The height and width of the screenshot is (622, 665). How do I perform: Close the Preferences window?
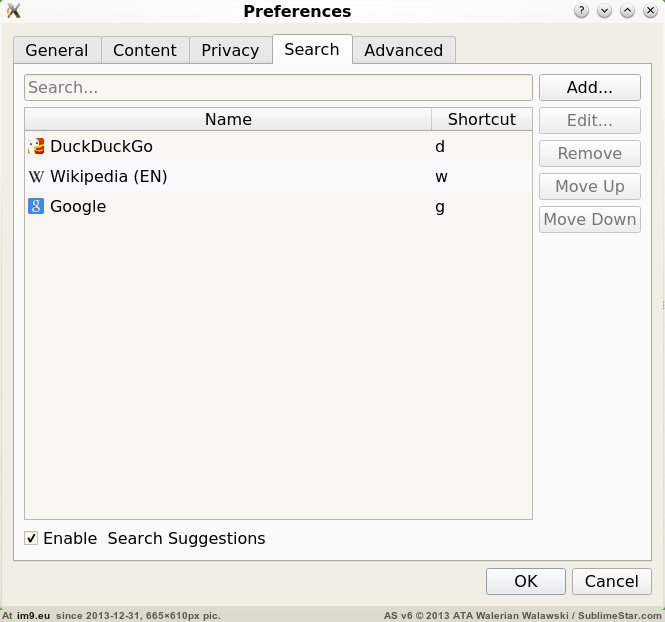(650, 11)
